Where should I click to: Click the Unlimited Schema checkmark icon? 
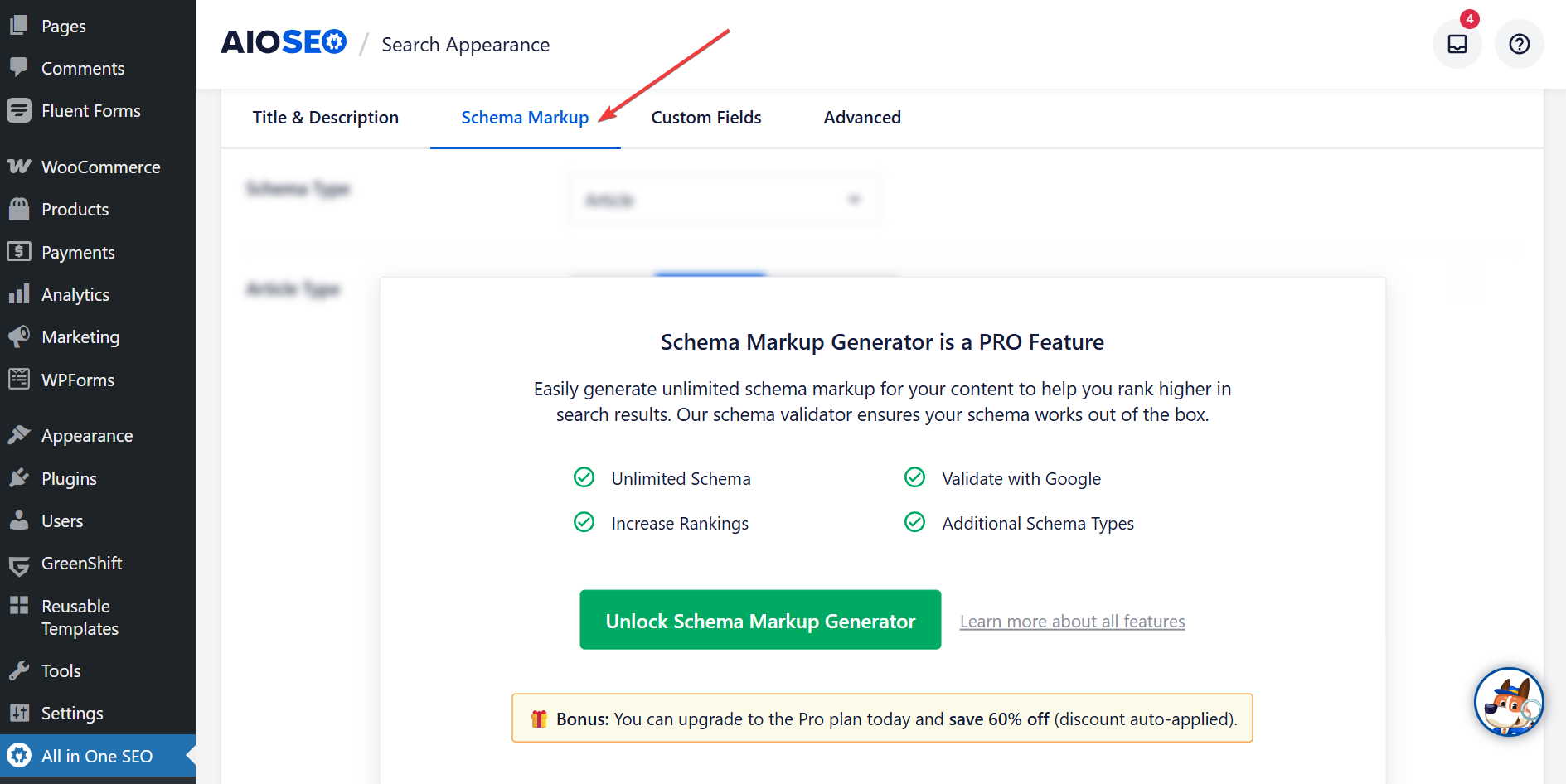tap(584, 478)
